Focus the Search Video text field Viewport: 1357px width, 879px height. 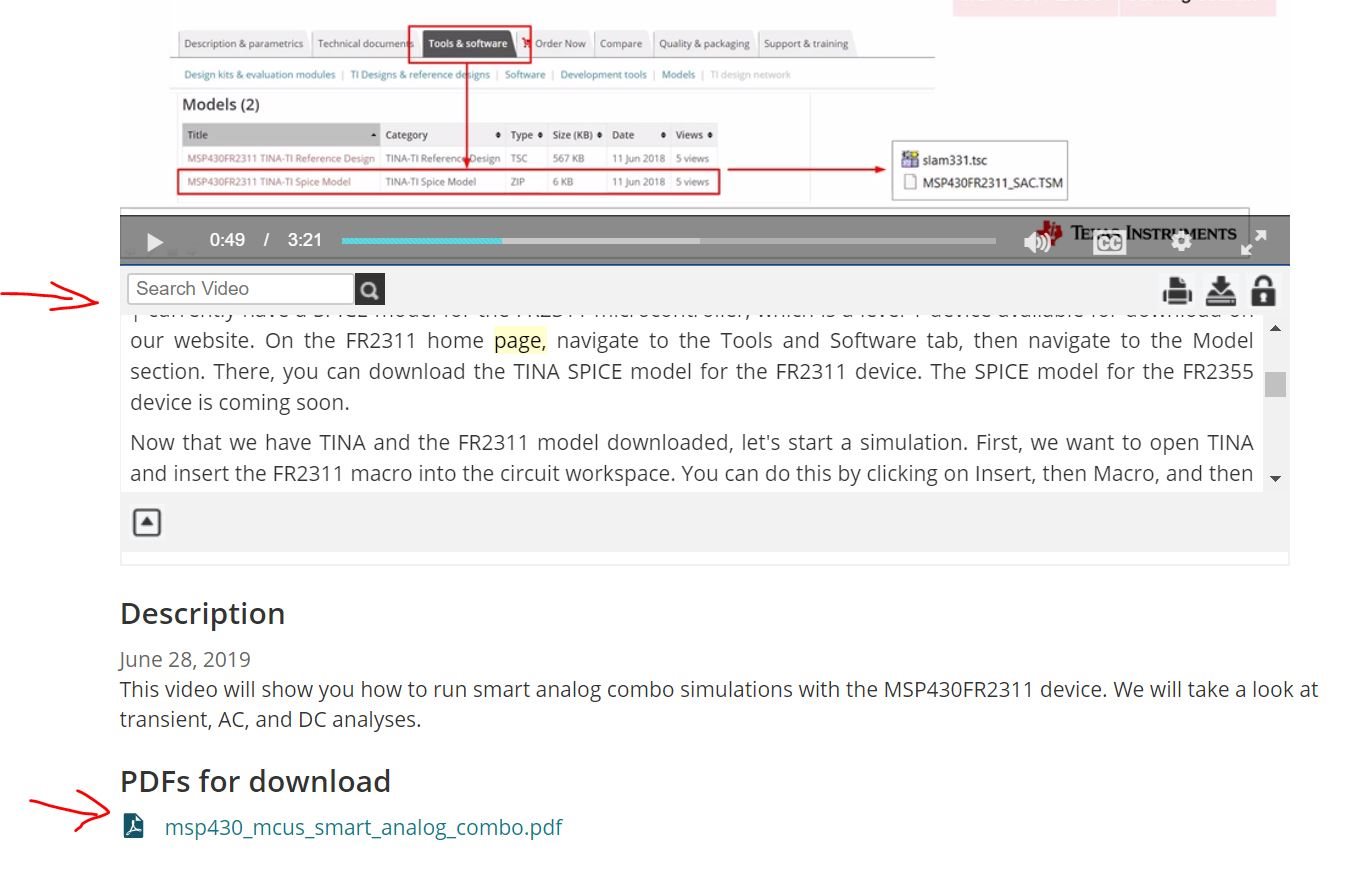[x=241, y=289]
